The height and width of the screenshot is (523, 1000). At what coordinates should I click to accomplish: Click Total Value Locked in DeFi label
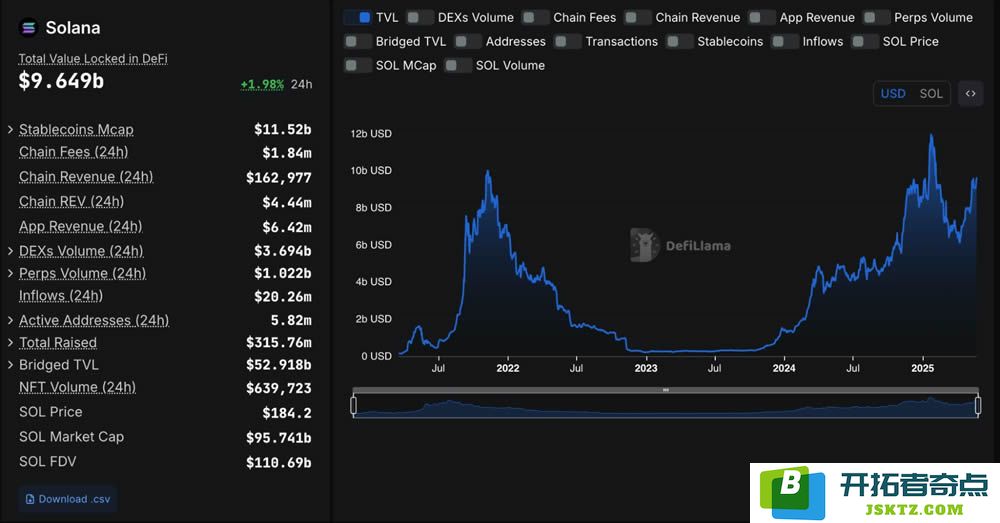93,59
